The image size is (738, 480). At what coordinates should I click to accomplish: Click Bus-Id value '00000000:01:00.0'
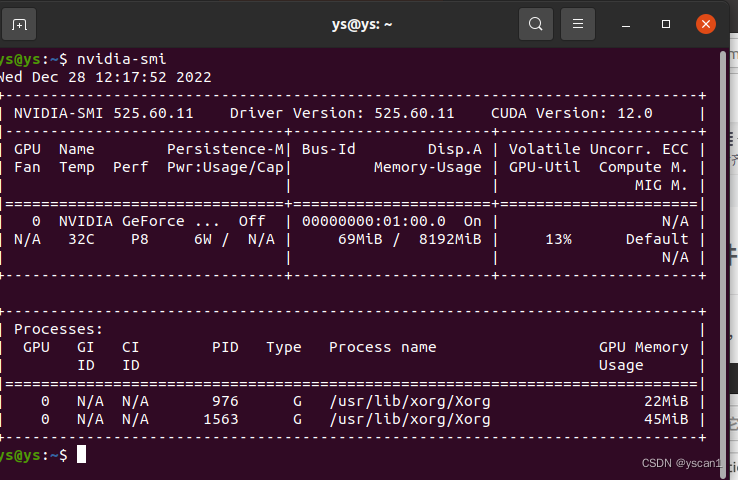(374, 221)
